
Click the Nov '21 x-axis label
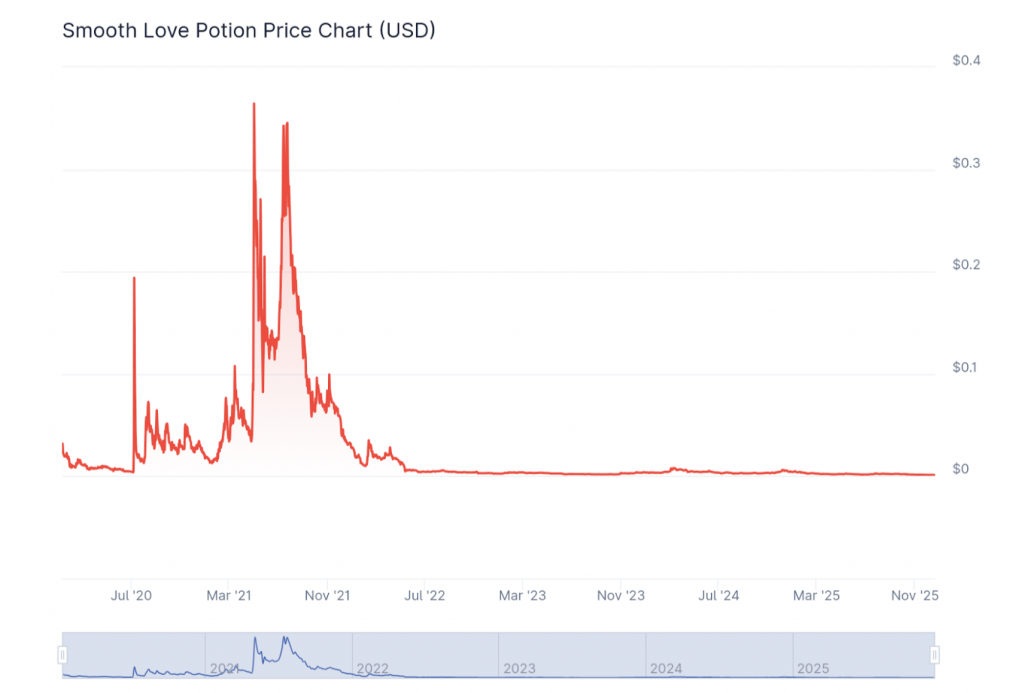pos(327,596)
